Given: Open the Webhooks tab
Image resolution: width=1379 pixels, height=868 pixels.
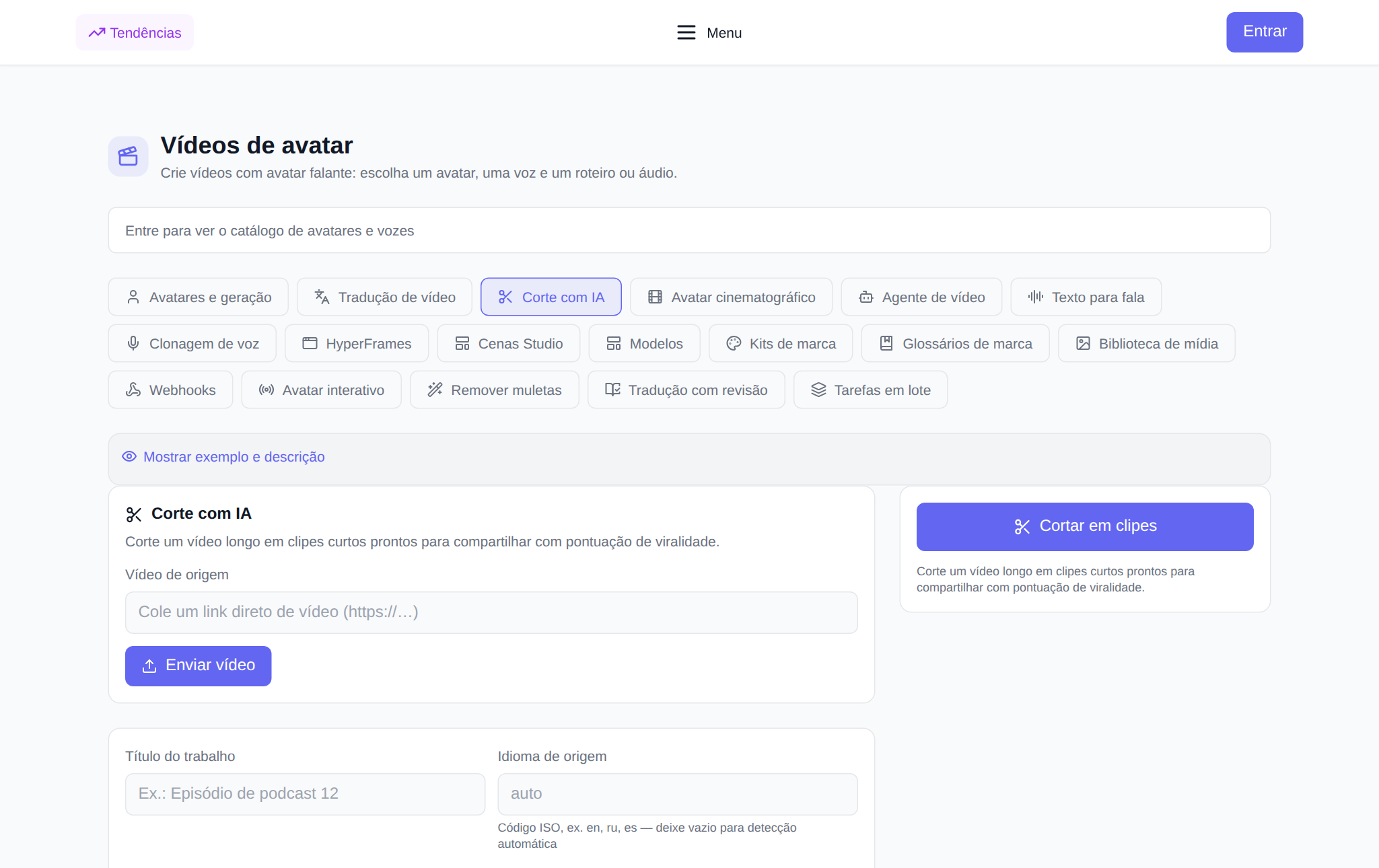Looking at the screenshot, I should click(170, 390).
